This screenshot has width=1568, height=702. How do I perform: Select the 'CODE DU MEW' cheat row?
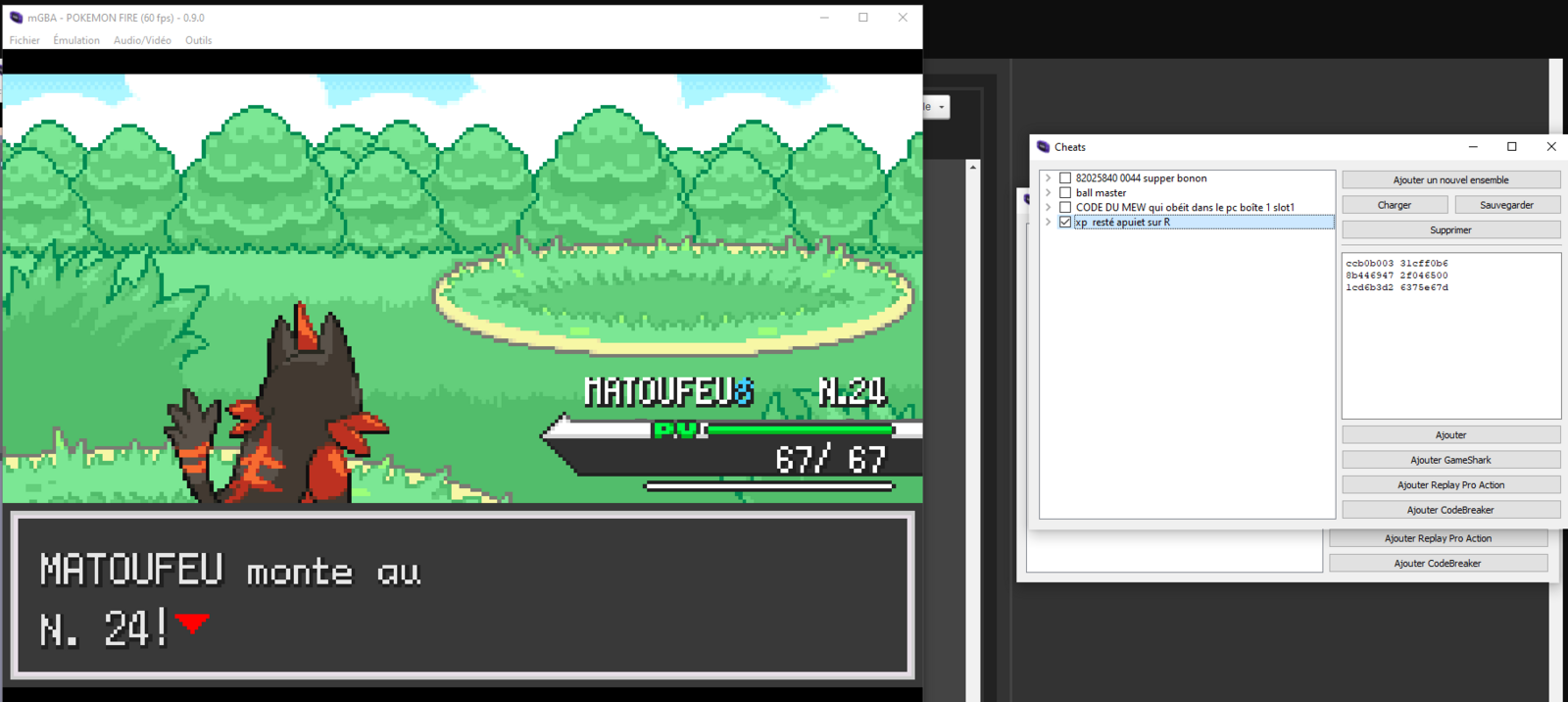pyautogui.click(x=1185, y=208)
